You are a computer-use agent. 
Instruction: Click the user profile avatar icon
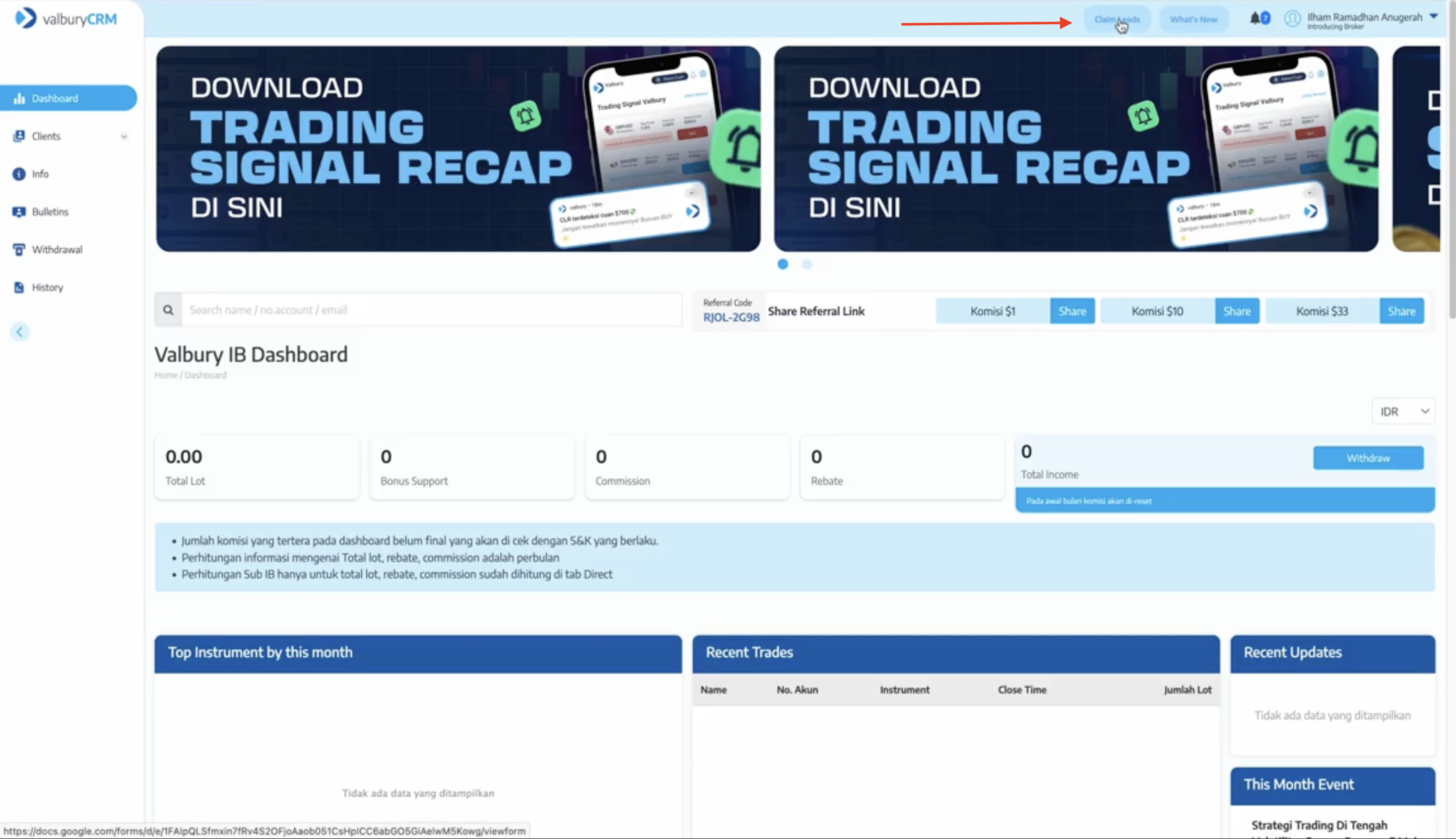point(1292,19)
